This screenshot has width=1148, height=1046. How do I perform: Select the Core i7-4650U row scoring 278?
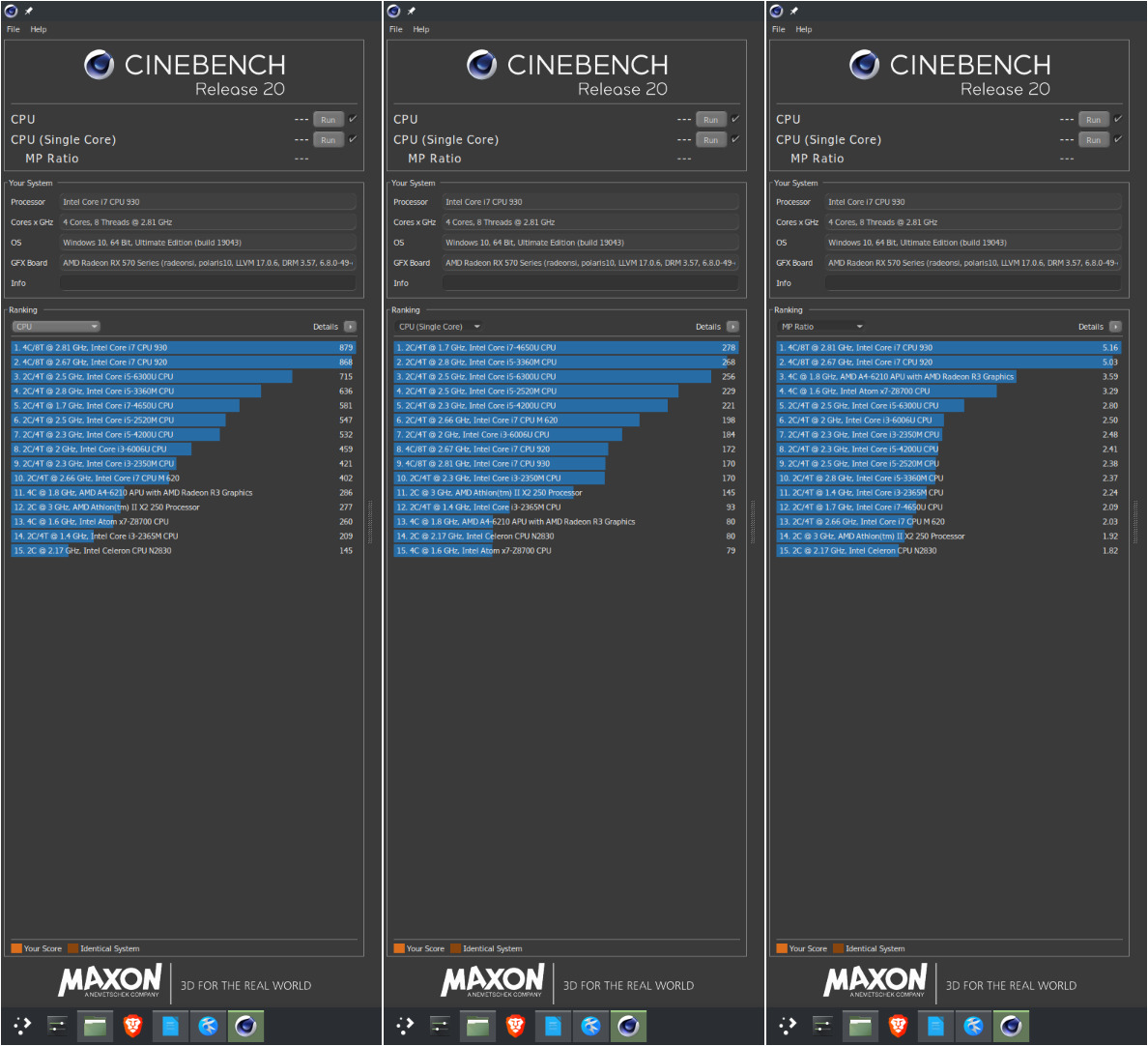[566, 348]
